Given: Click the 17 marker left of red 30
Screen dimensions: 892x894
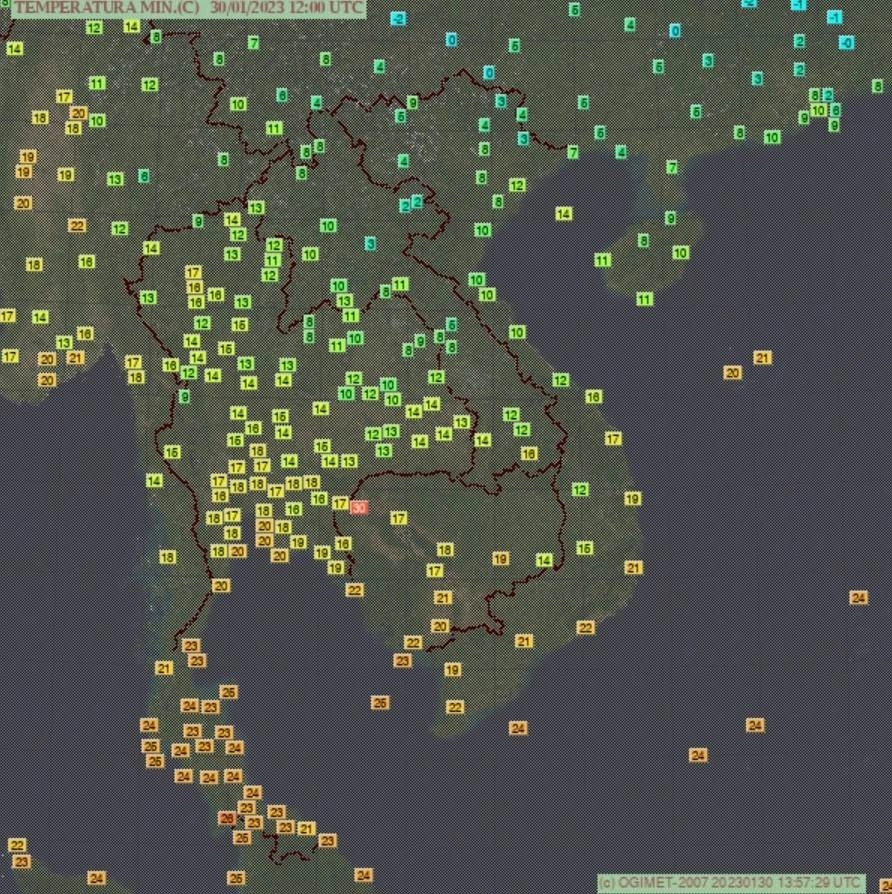Looking at the screenshot, I should (x=340, y=504).
